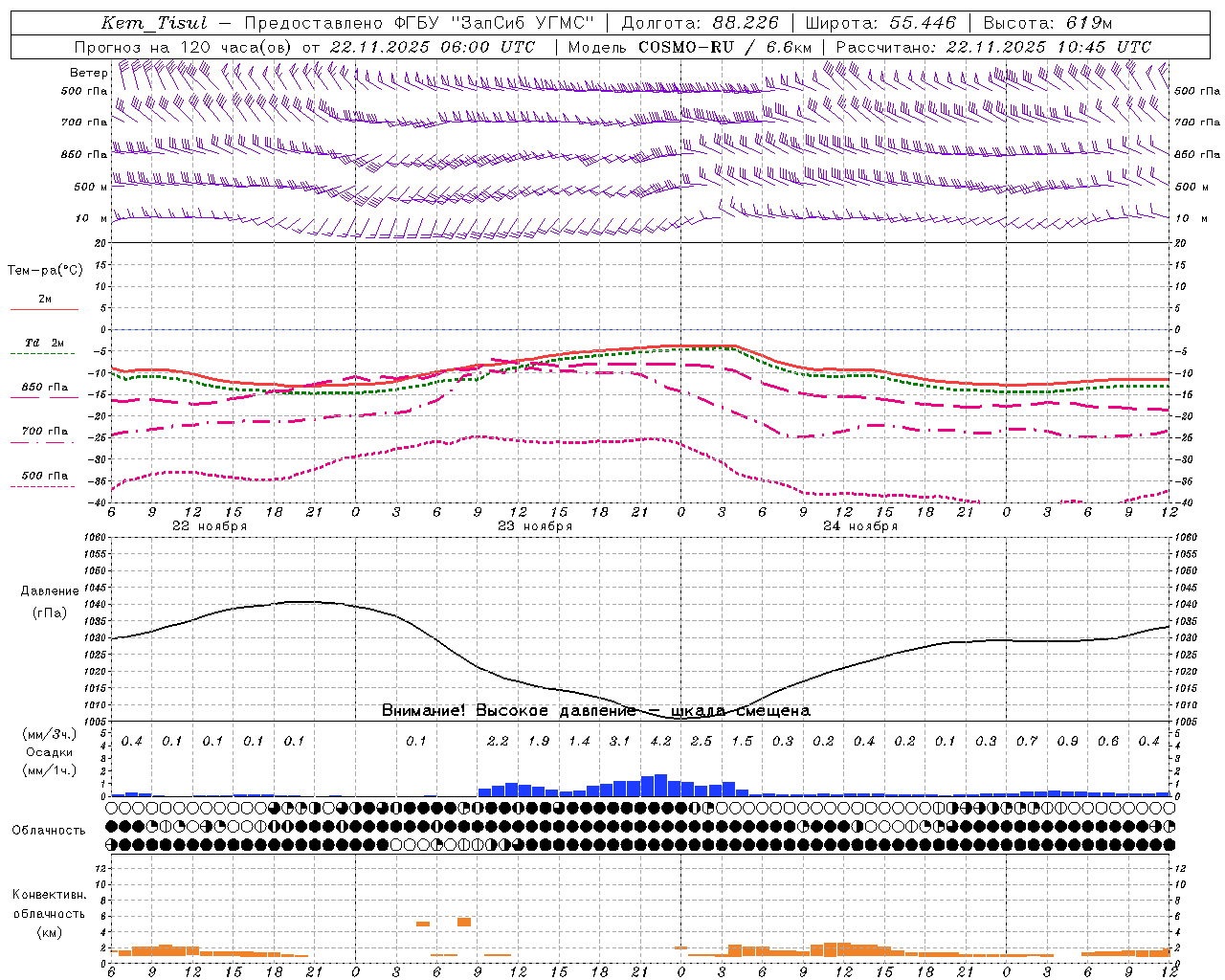This screenshot has height=980, width=1225.
Task: Click the Облачность row label
Action: click(49, 831)
